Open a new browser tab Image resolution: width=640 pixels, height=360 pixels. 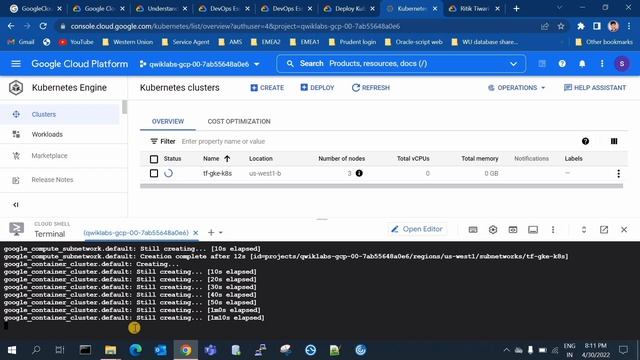point(516,8)
